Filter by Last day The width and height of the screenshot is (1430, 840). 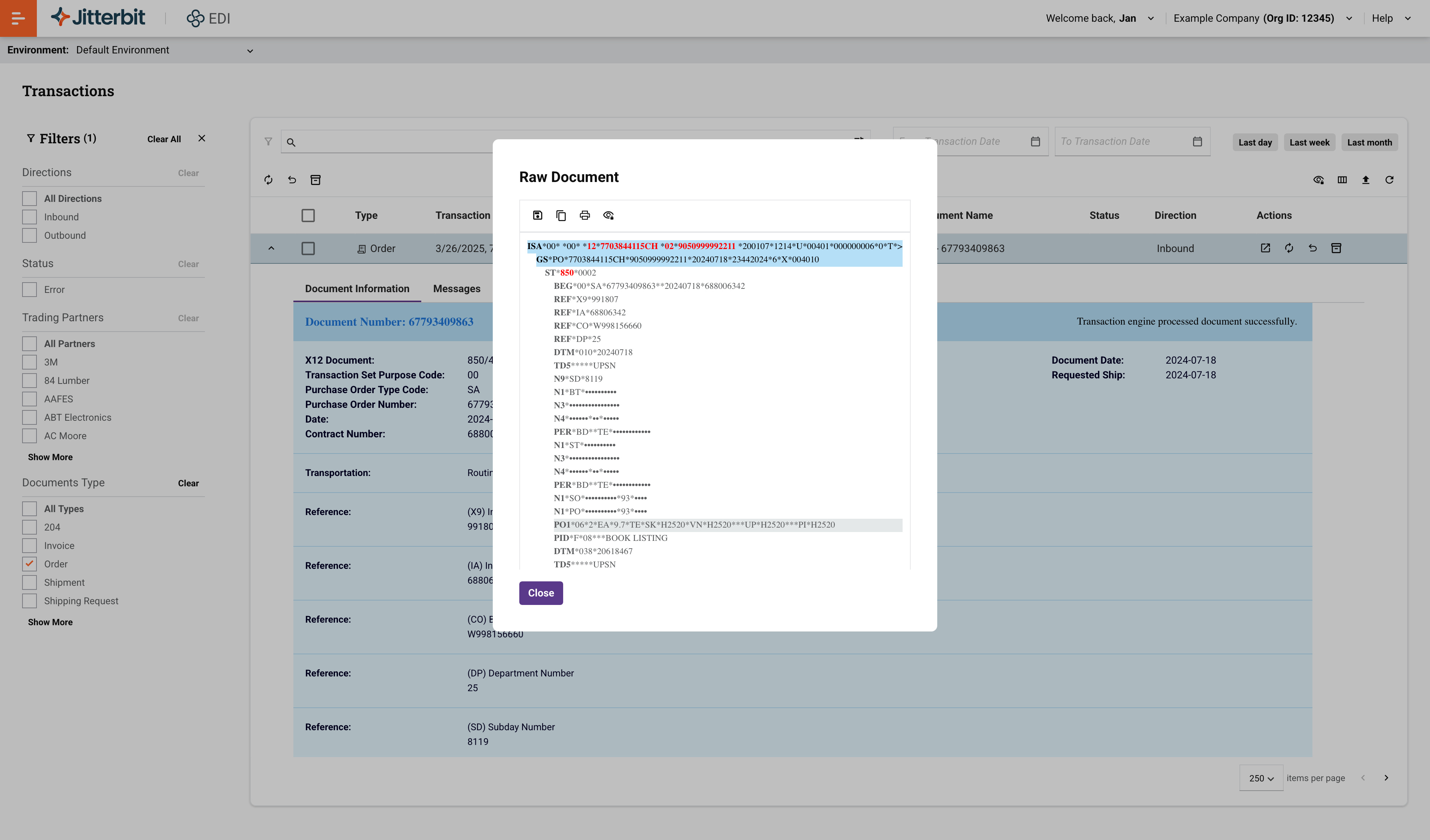1255,142
